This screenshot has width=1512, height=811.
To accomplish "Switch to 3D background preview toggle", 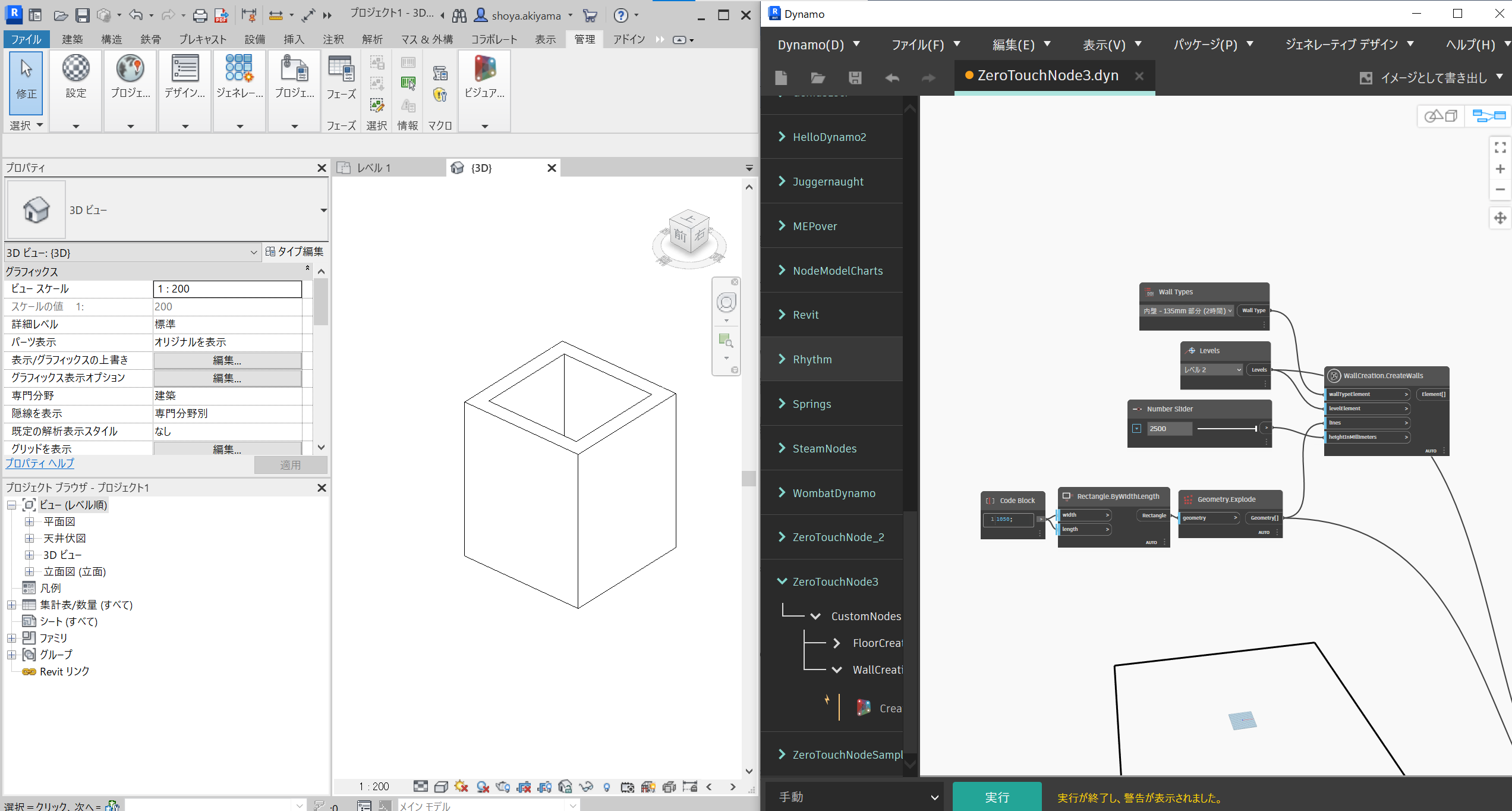I will pyautogui.click(x=1441, y=115).
